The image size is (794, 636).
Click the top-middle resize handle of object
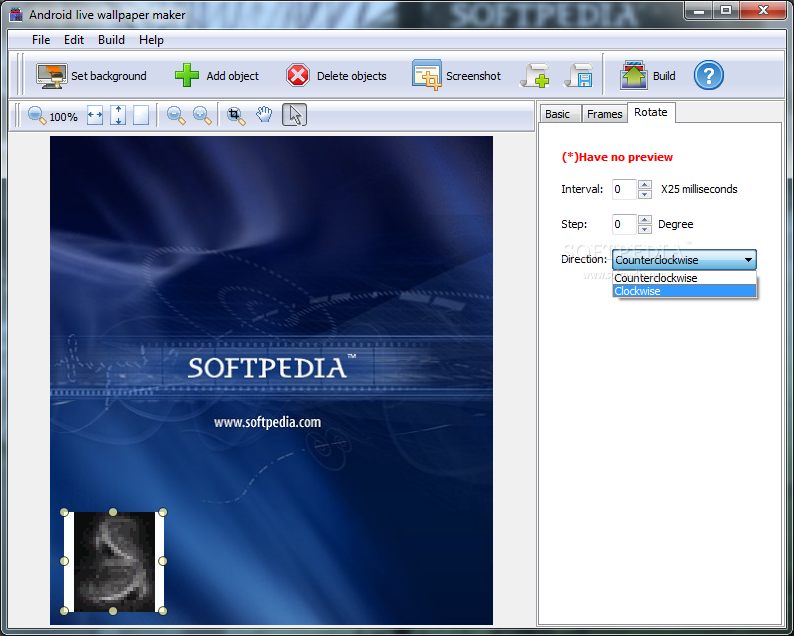click(x=113, y=512)
